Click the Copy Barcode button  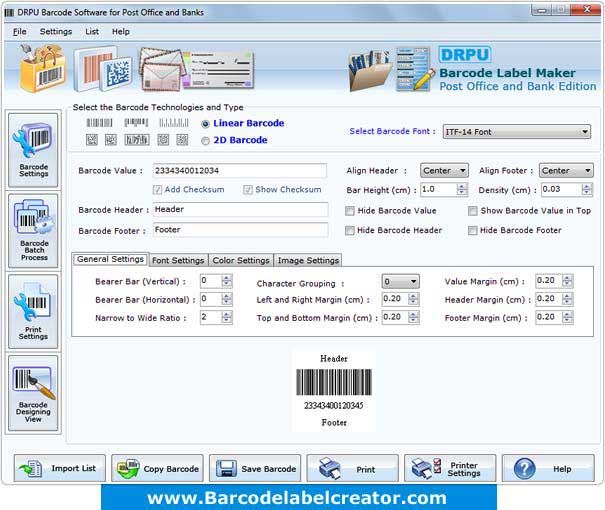pos(157,468)
